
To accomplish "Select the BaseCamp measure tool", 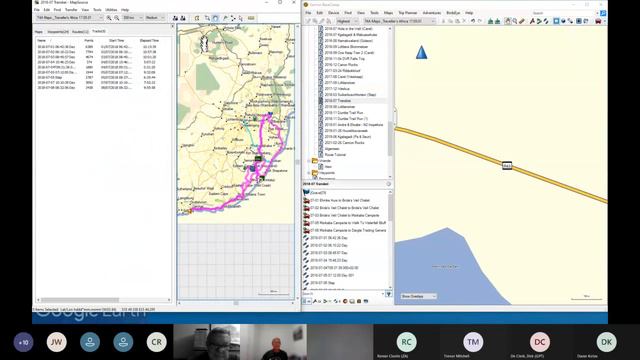I will [522, 21].
